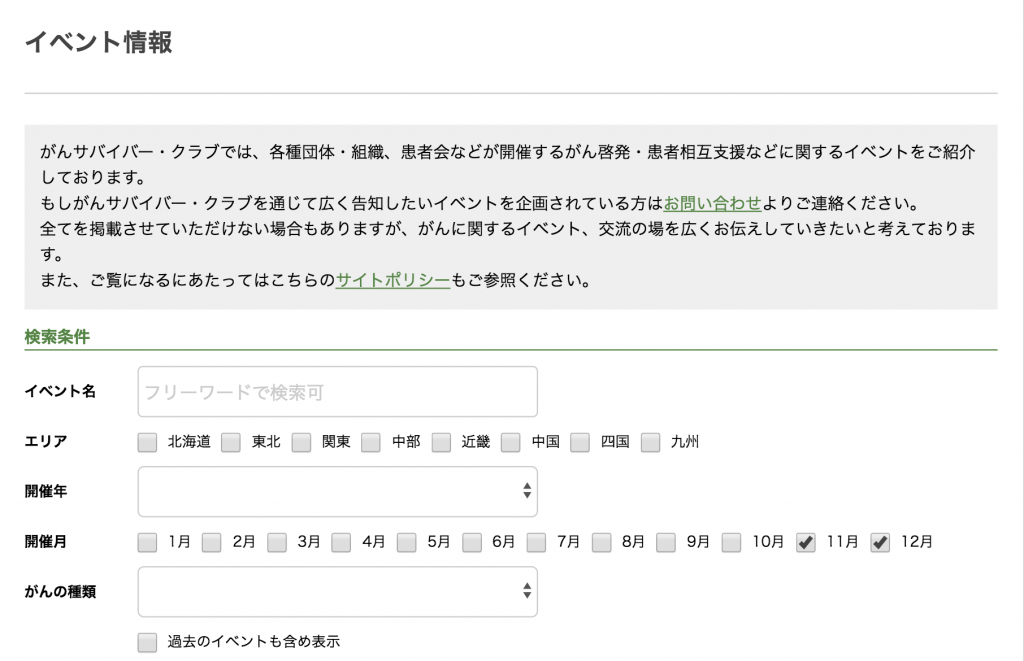
Task: Check the 1月 month checkbox
Action: (148, 542)
